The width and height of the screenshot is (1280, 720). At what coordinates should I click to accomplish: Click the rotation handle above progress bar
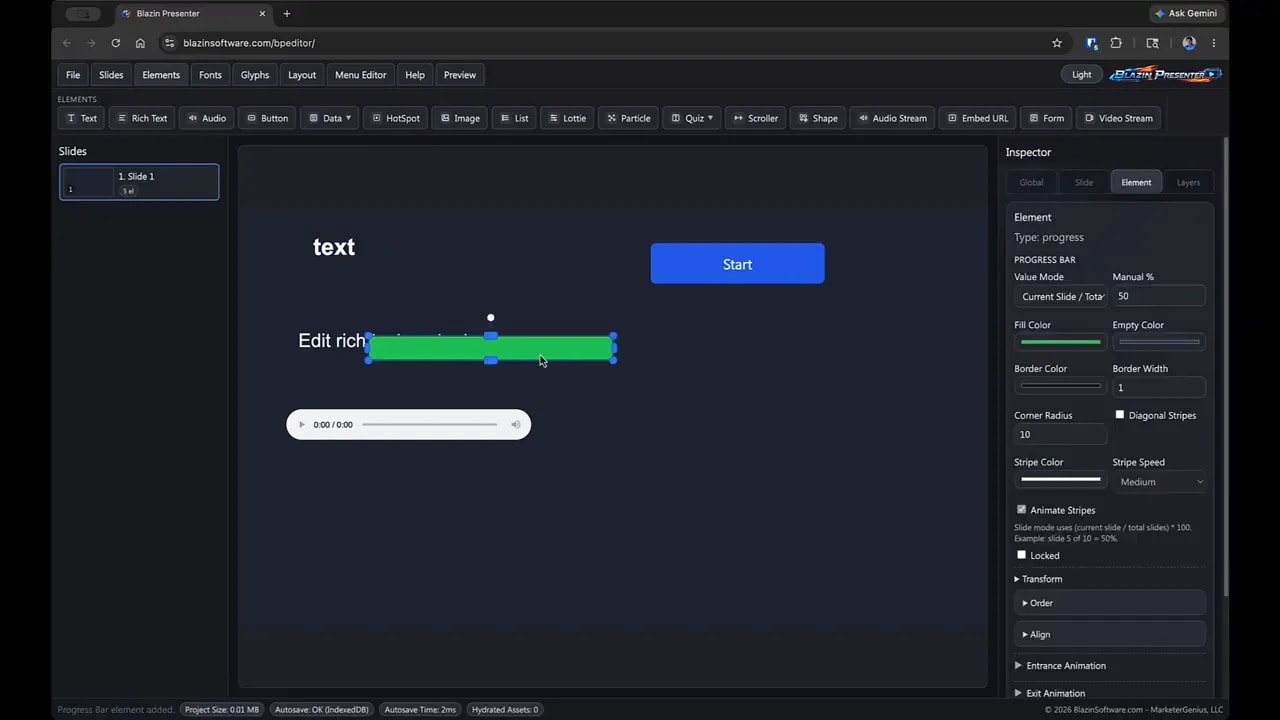tap(490, 318)
